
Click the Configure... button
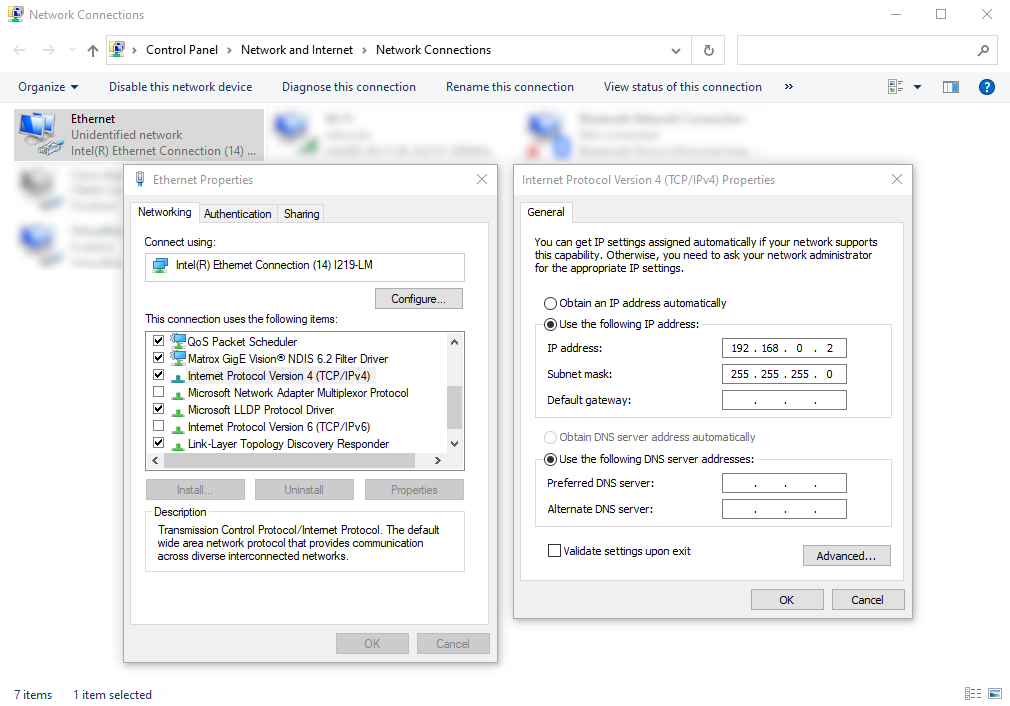[419, 299]
